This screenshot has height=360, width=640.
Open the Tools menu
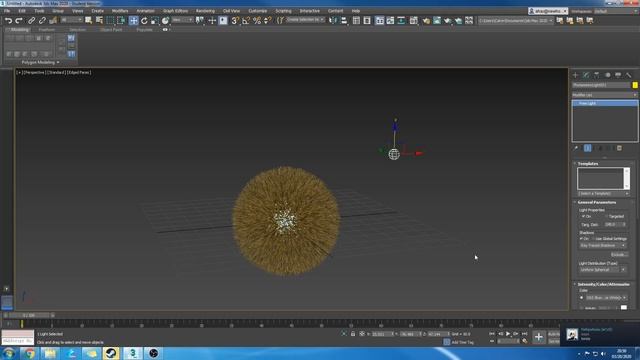click(39, 11)
